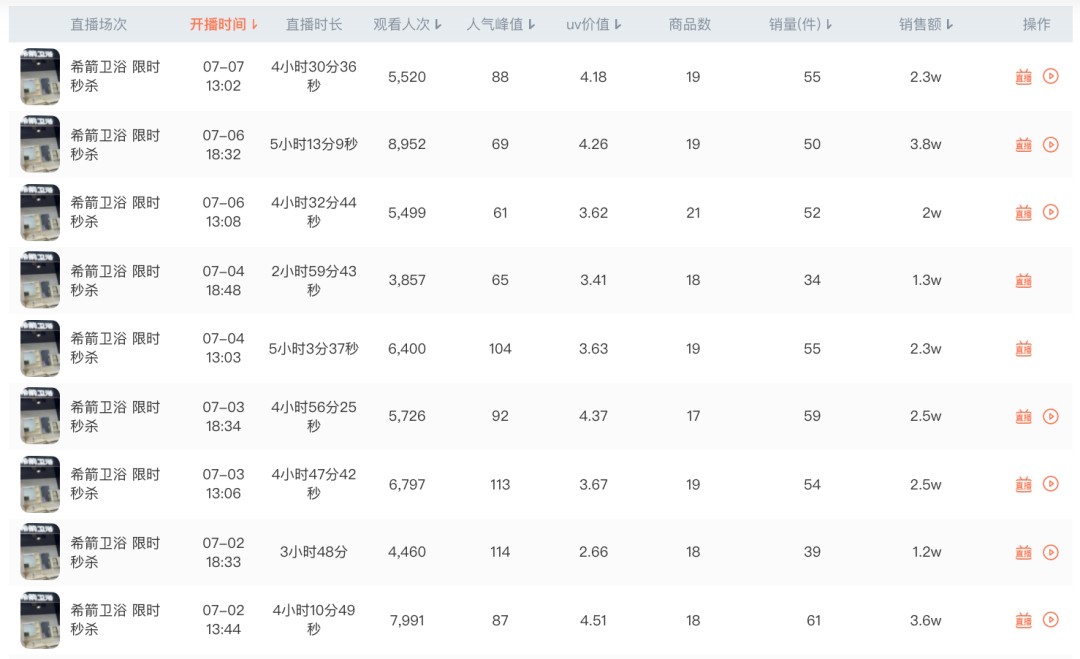Select duration 5小时13分9秒
This screenshot has height=659, width=1080.
point(313,144)
